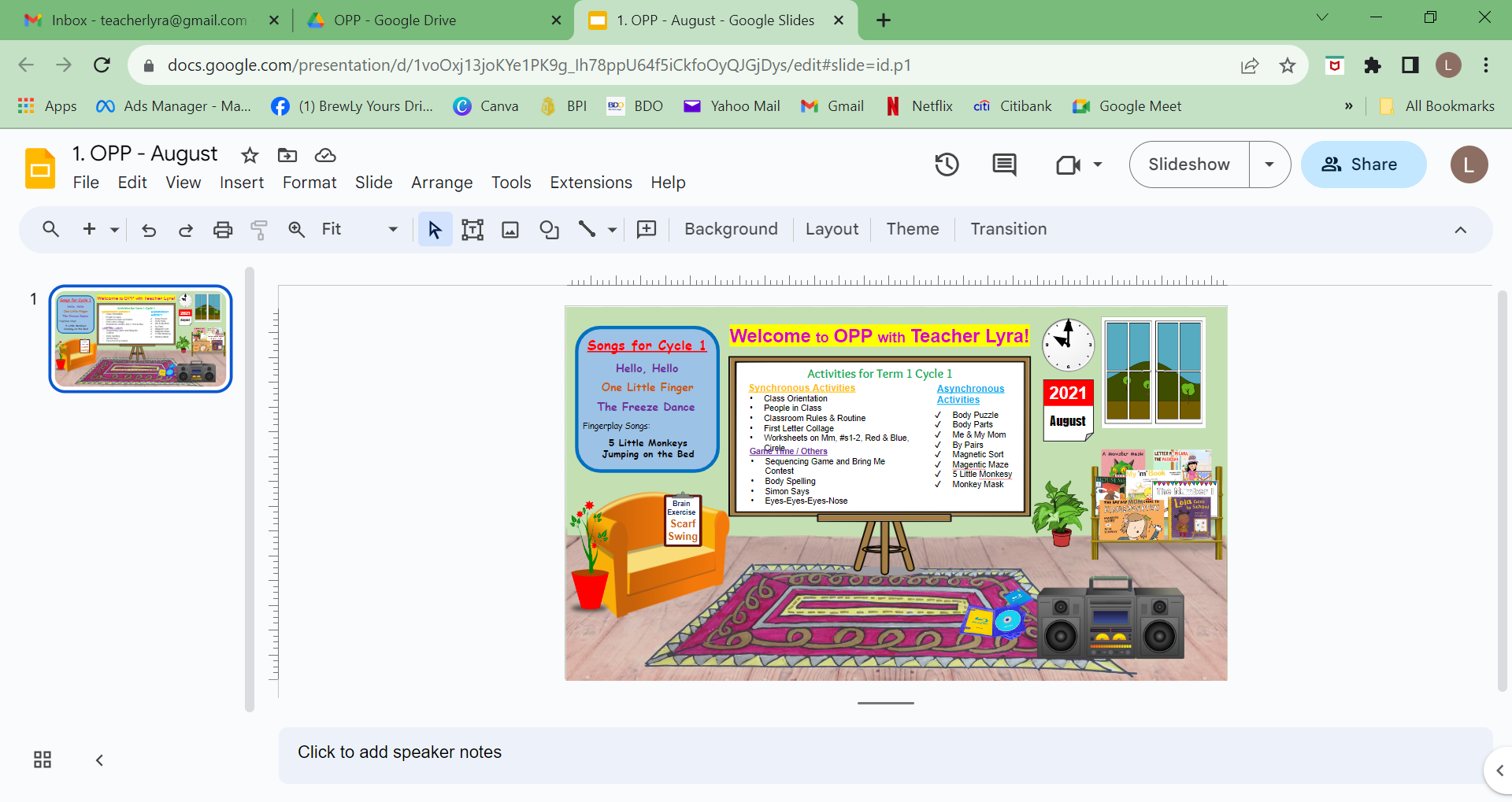Open the Help menu
The height and width of the screenshot is (802, 1512).
pos(668,183)
